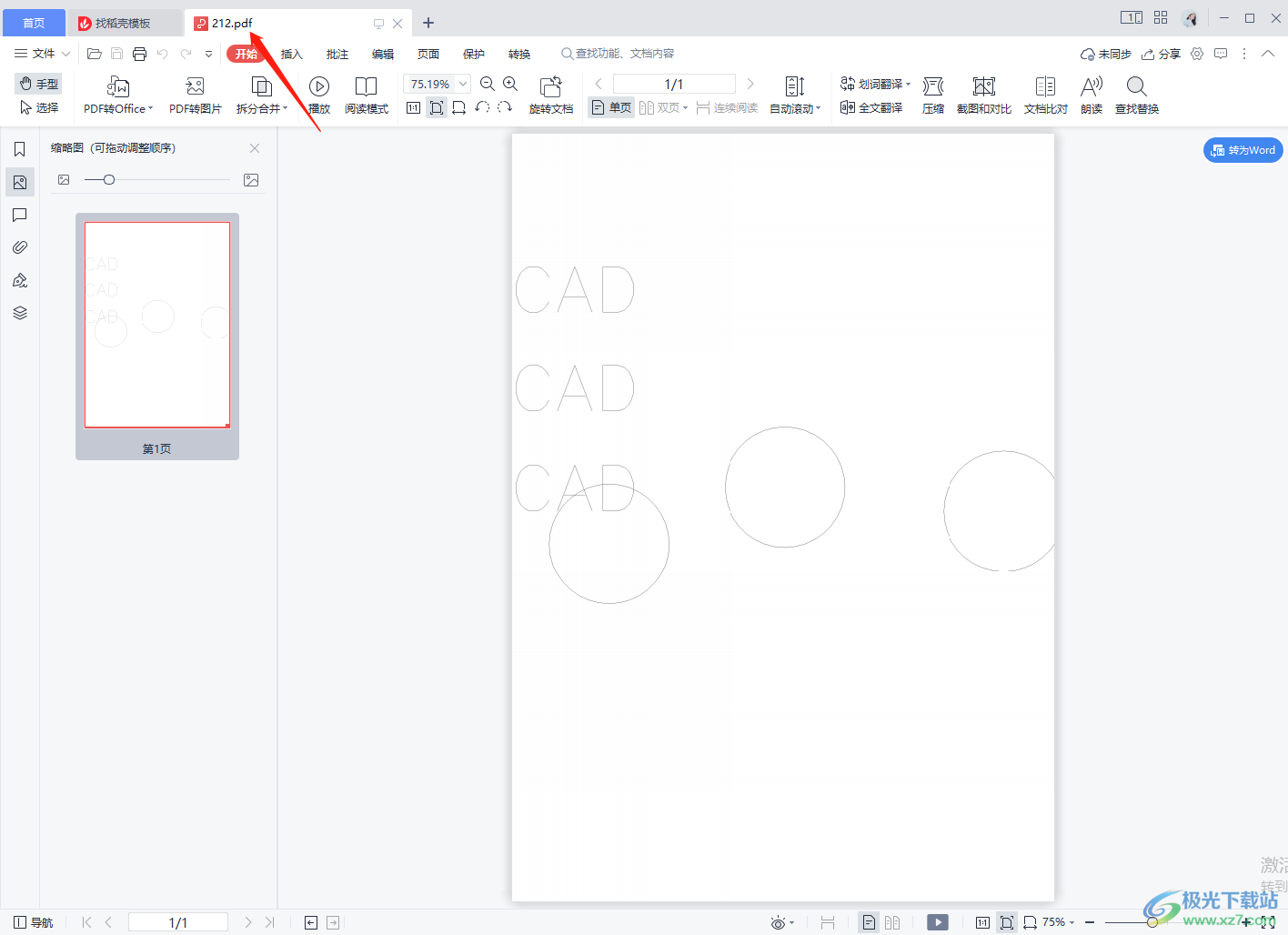
Task: Click 全文翻译 full text translation
Action: [x=871, y=107]
